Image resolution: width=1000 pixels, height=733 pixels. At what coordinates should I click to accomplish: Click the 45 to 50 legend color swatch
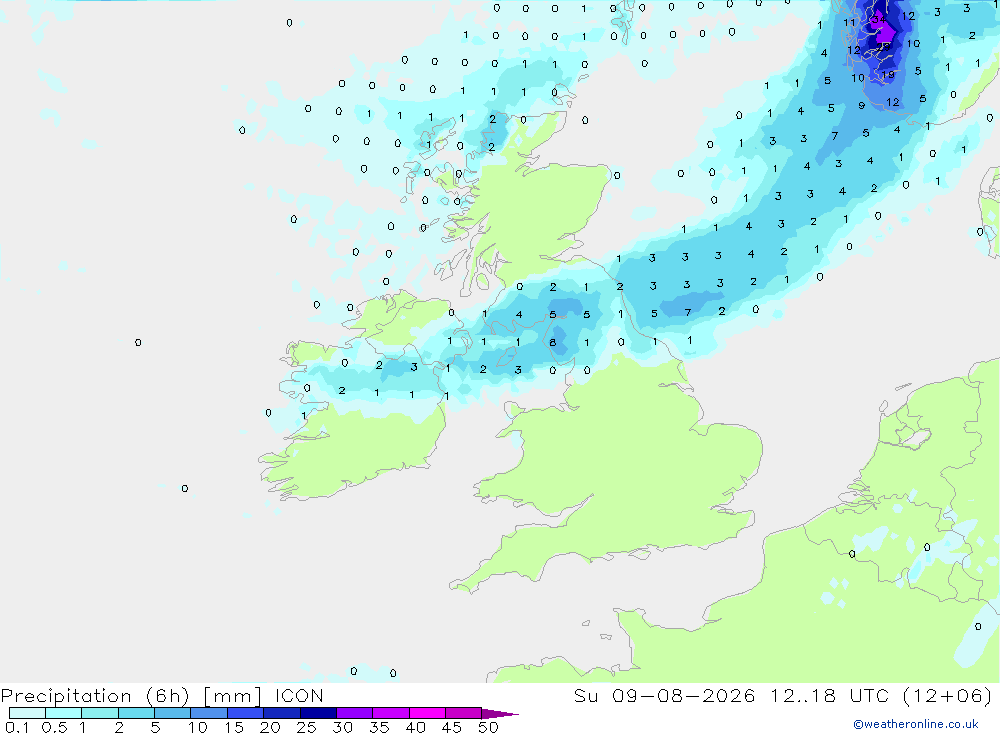[463, 713]
